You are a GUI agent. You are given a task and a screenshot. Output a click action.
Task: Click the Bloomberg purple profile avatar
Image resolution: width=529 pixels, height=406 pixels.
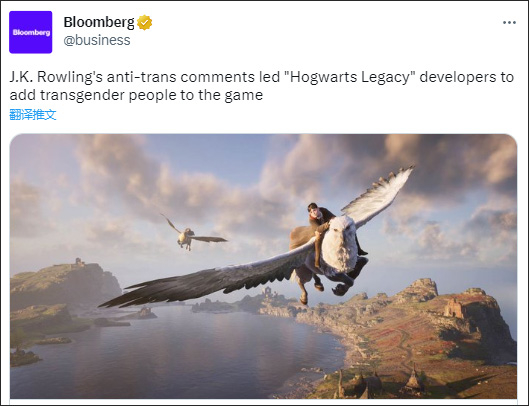pyautogui.click(x=31, y=32)
